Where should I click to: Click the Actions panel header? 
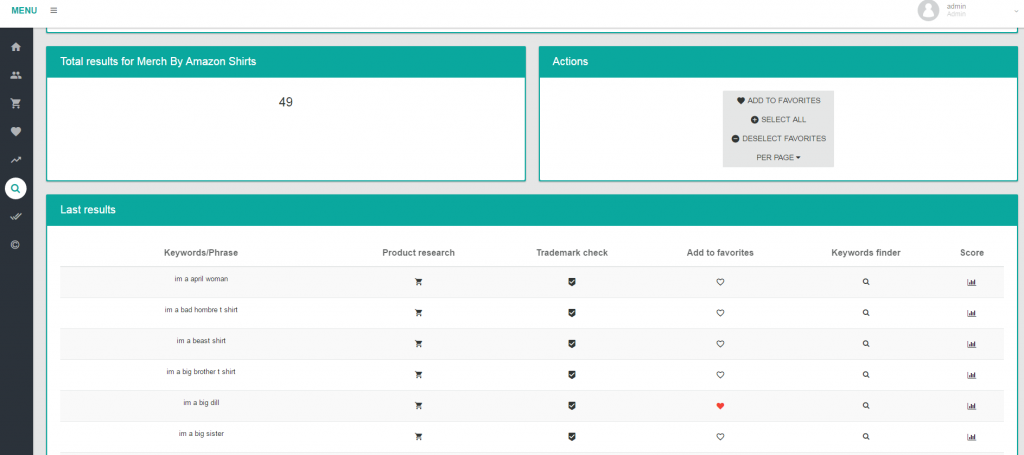pyautogui.click(x=778, y=61)
